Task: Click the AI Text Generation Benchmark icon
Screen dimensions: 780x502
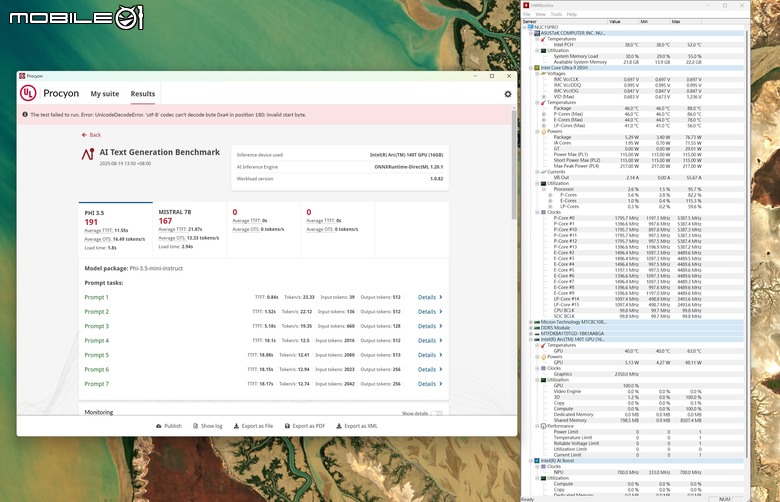Action: (x=88, y=154)
